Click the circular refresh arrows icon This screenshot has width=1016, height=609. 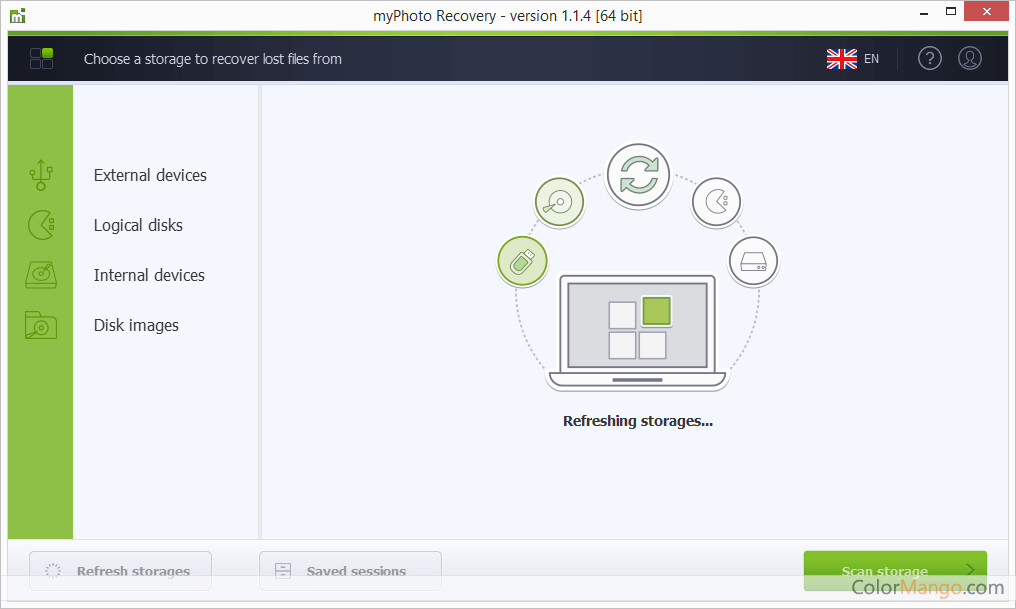[638, 175]
